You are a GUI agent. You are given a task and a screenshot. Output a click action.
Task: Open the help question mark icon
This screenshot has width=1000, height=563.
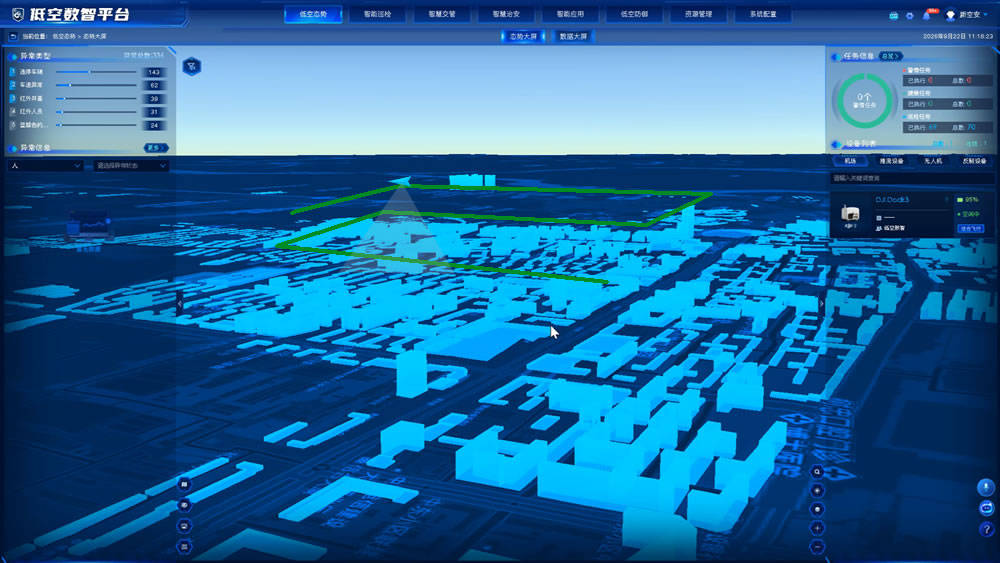[986, 529]
